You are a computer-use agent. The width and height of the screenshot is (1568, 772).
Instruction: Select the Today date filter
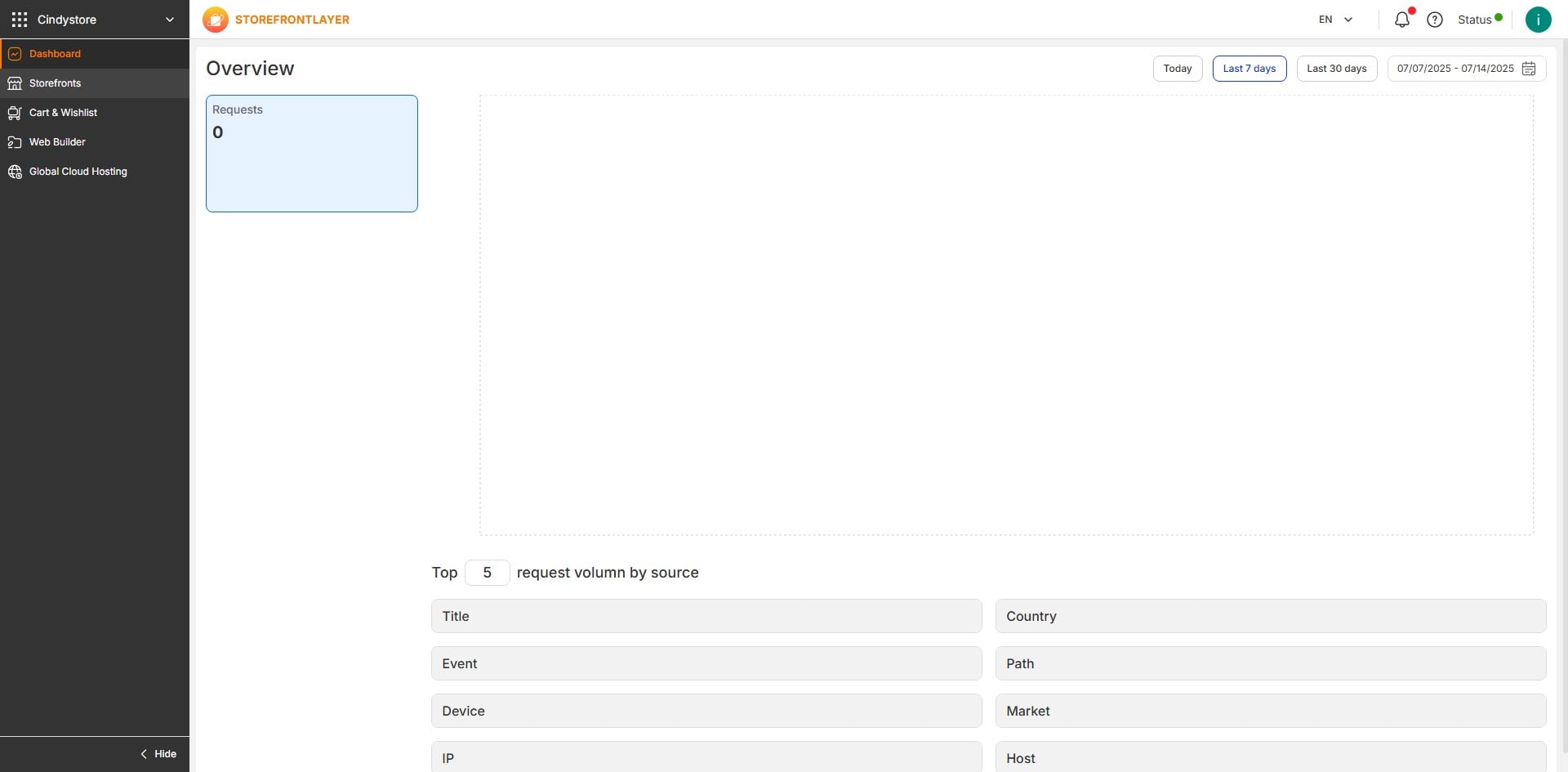pyautogui.click(x=1177, y=69)
